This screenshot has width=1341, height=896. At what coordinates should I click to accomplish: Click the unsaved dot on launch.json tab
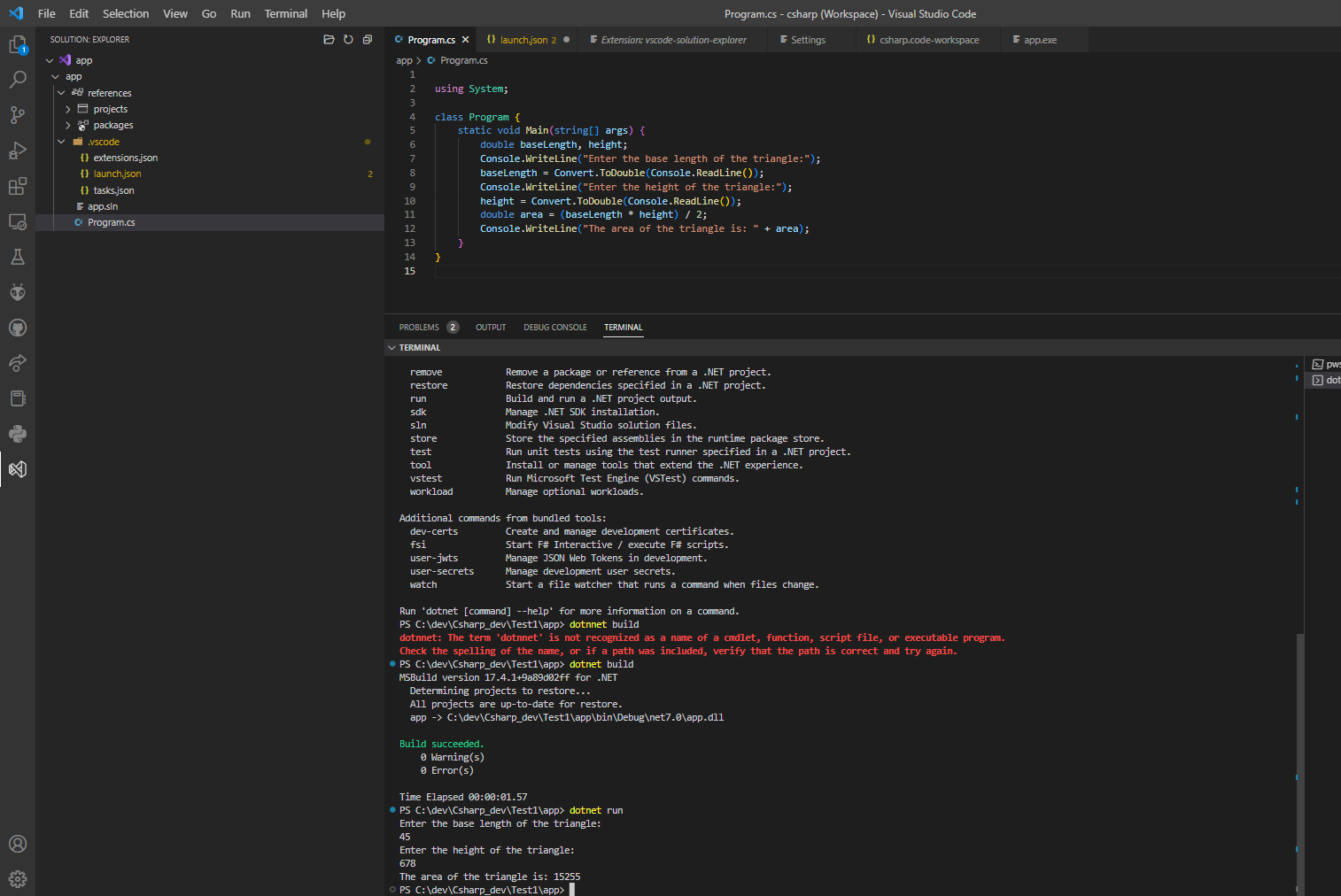click(567, 40)
